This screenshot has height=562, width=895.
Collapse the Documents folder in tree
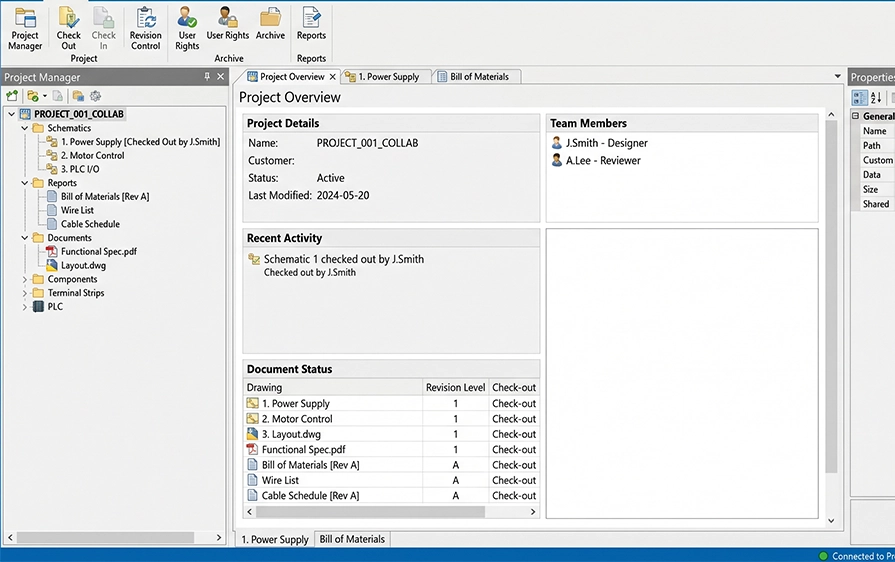click(x=25, y=238)
